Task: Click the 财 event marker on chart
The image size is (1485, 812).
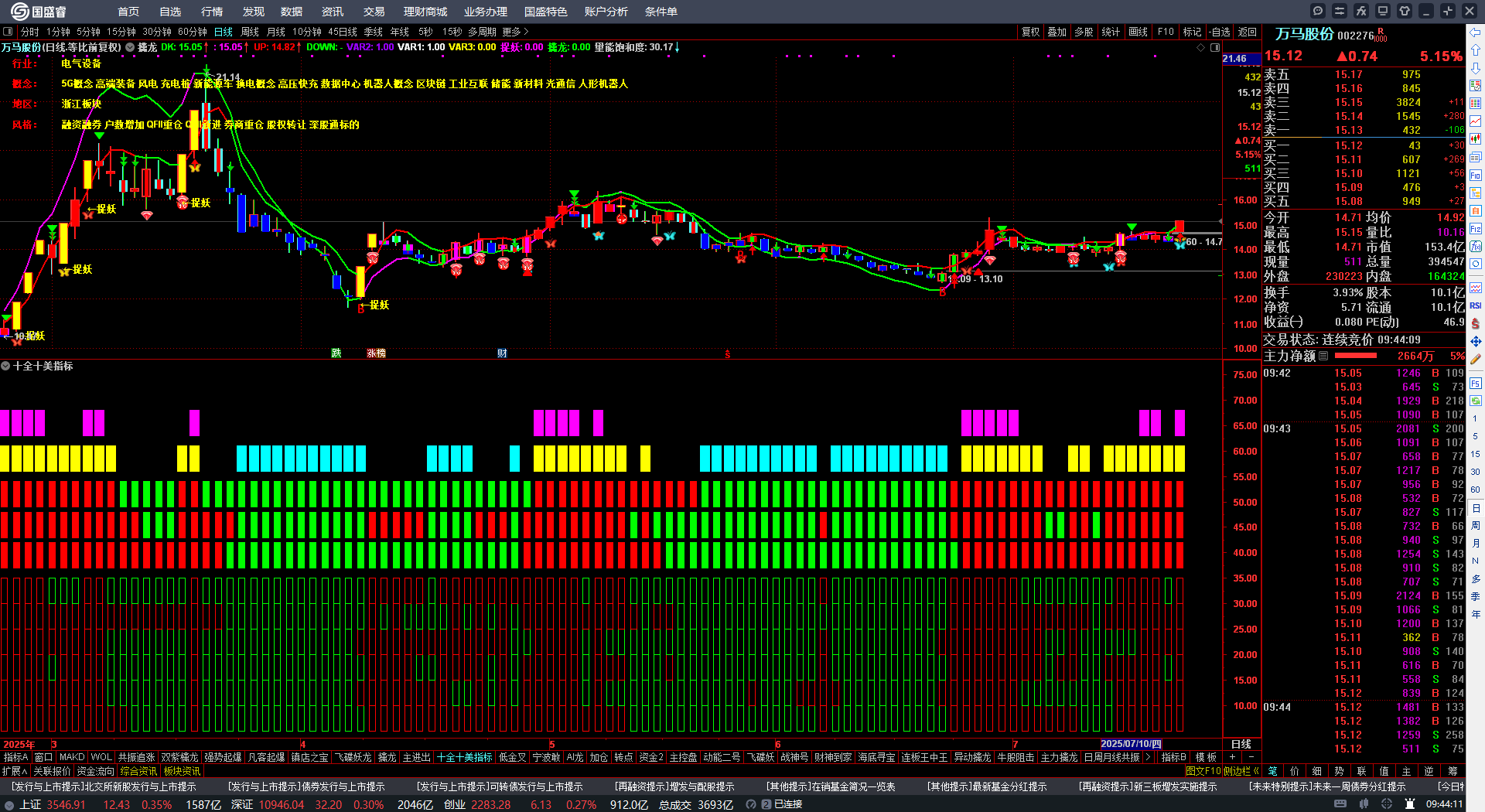Action: click(x=502, y=353)
